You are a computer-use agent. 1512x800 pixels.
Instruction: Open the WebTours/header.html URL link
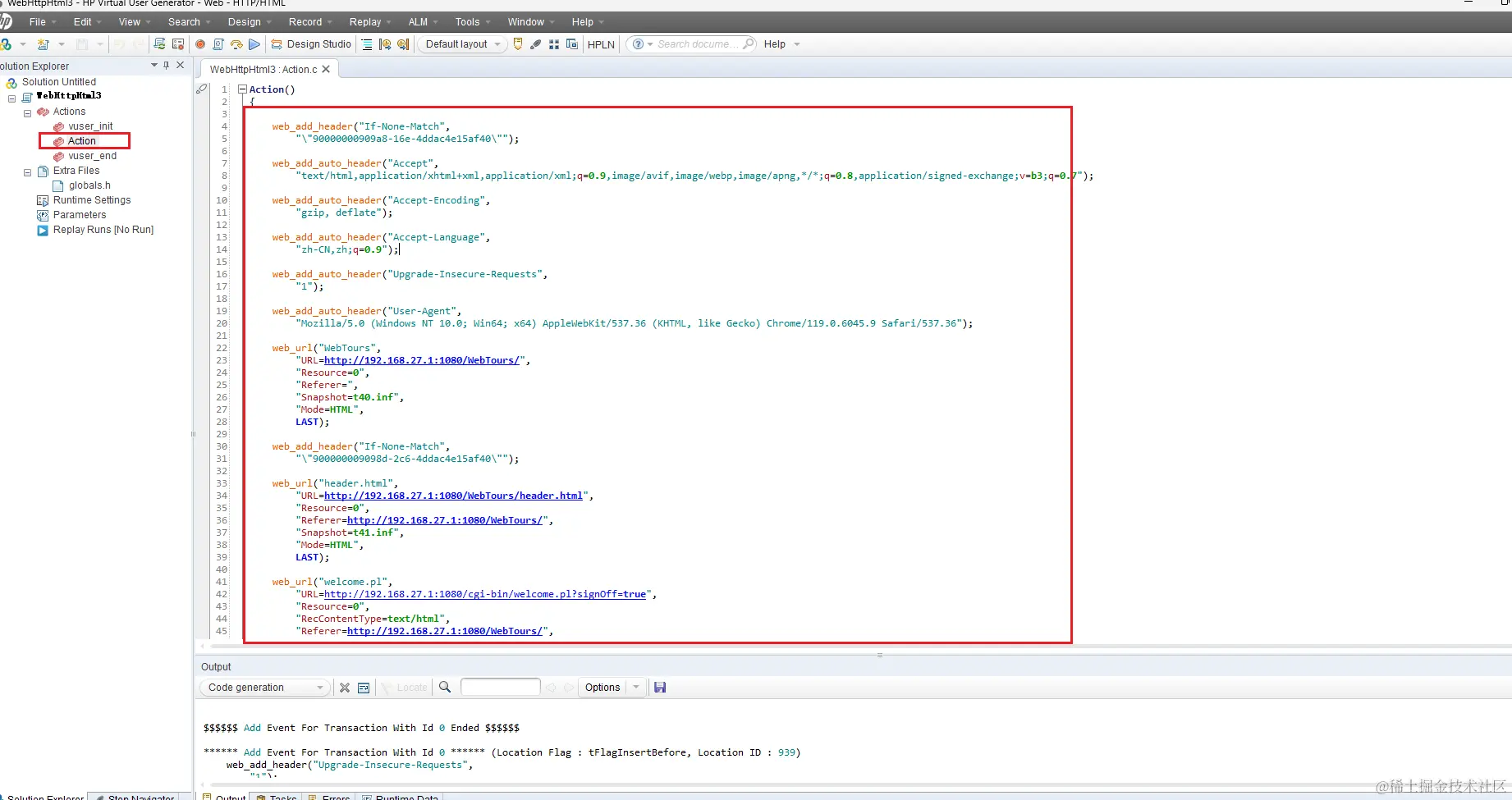click(x=453, y=496)
